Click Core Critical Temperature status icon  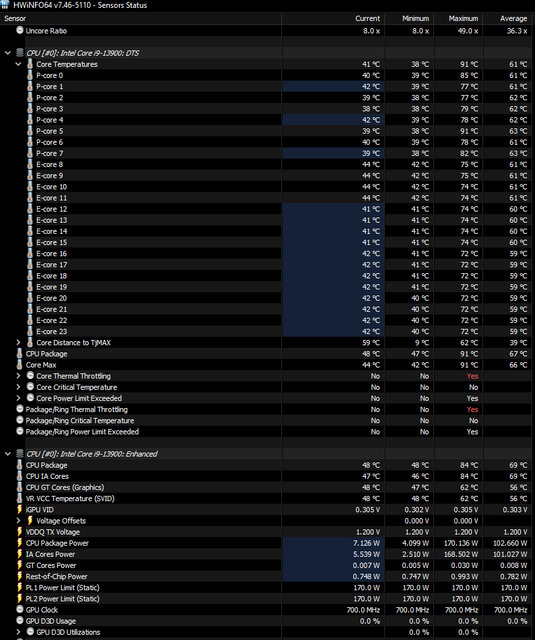pyautogui.click(x=30, y=387)
